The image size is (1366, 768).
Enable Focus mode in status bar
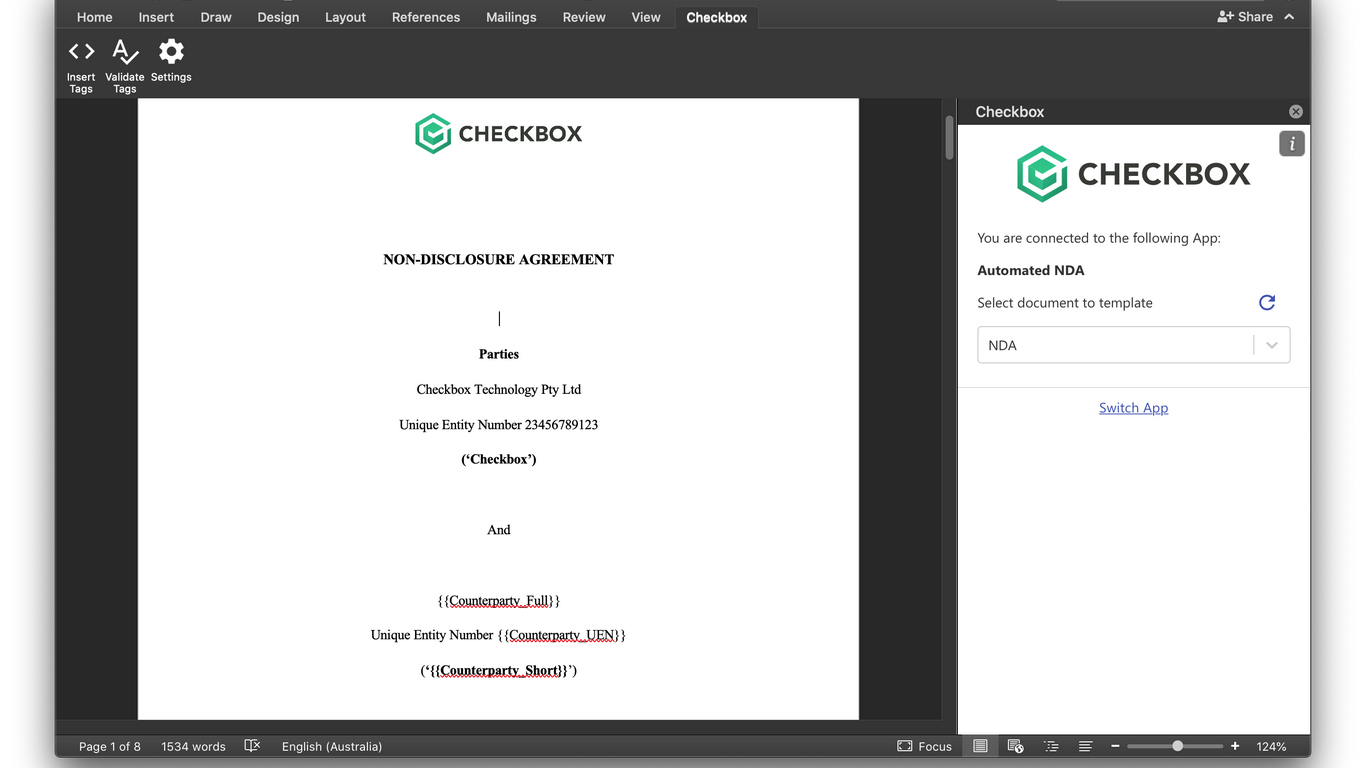tap(924, 746)
